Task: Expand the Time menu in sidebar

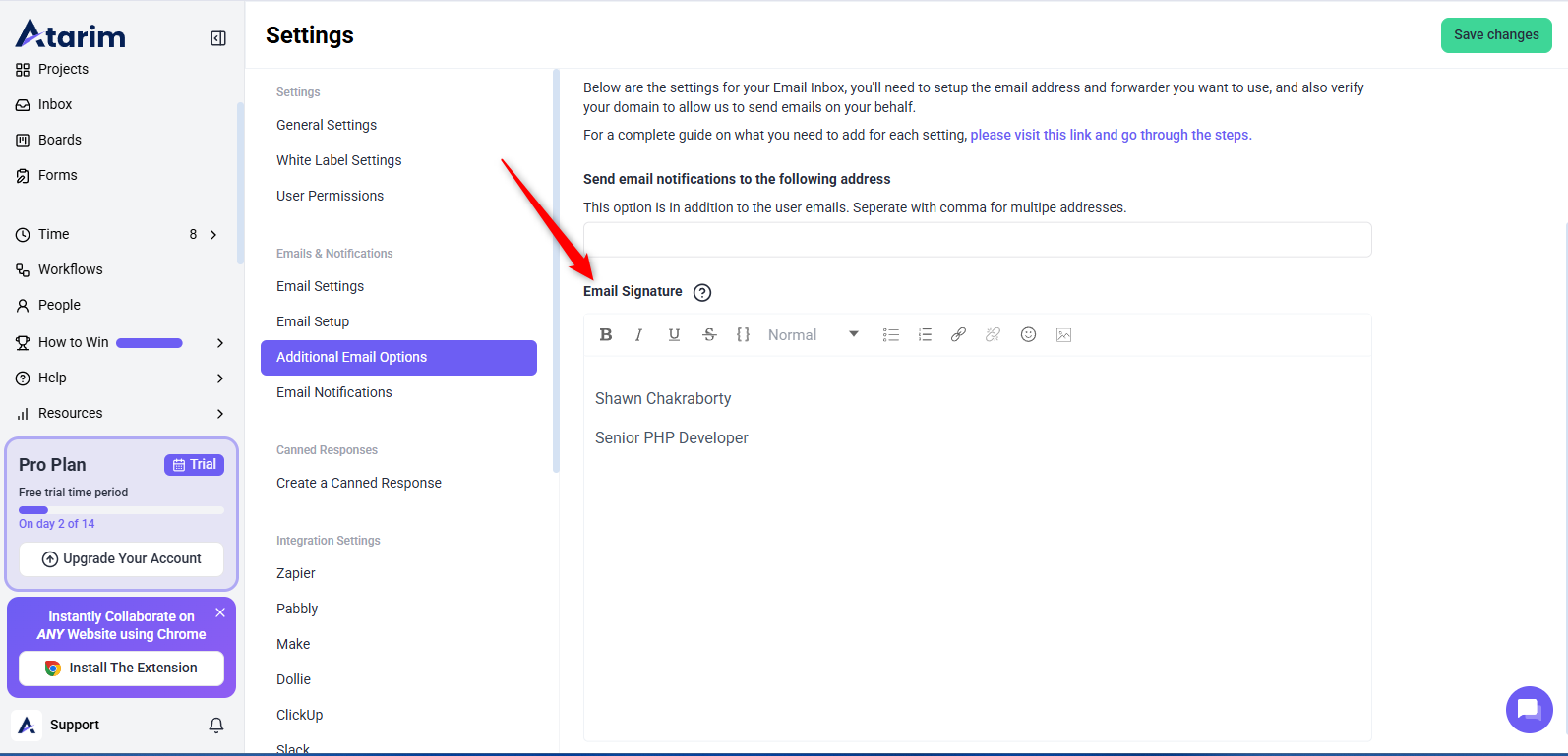Action: click(x=213, y=235)
